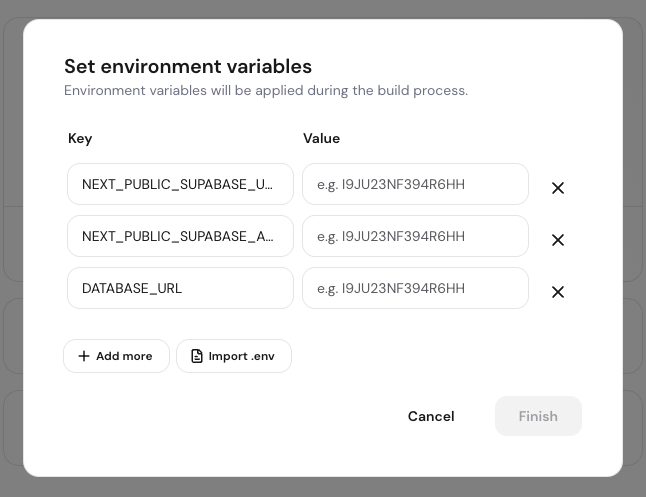Remove the NEXT_PUBLIC_SUPABASE_A... variable row
Viewport: 646px width, 497px height.
point(558,240)
